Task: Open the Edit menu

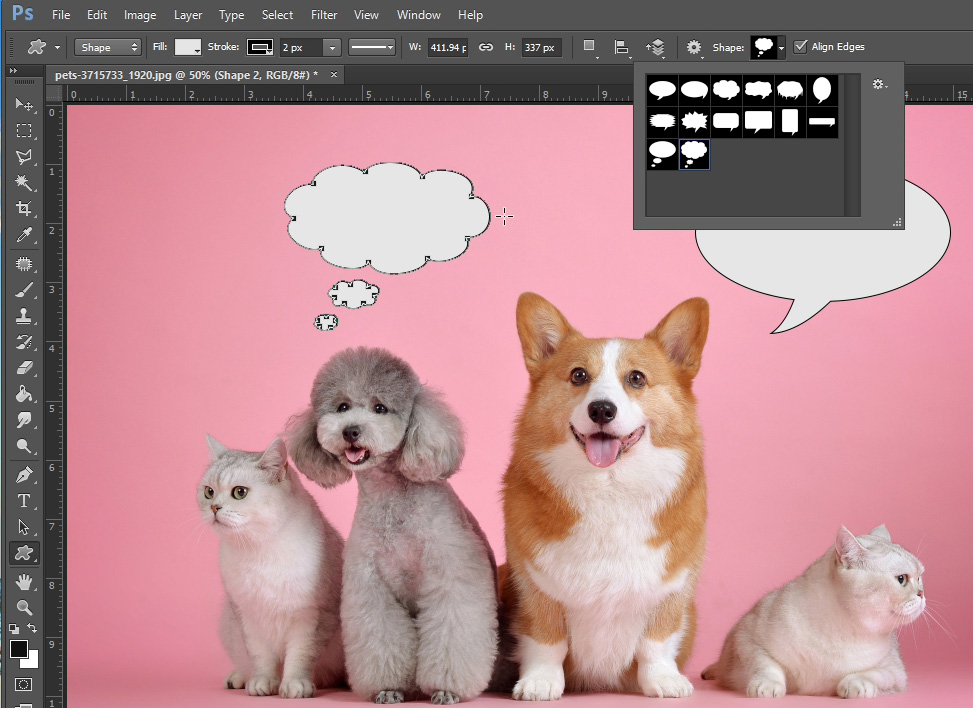Action: coord(97,15)
